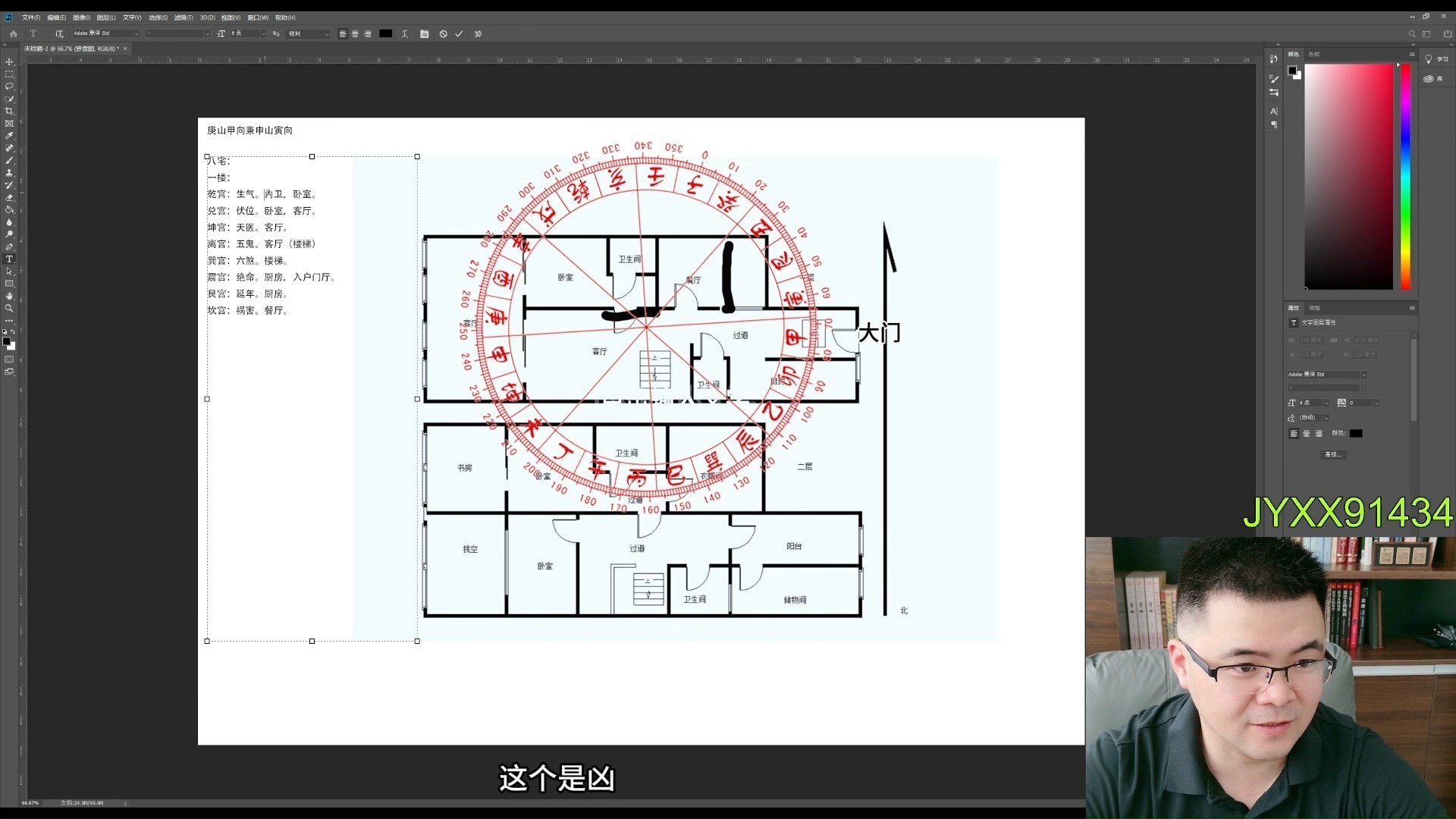
Task: Click the Home icon in options bar
Action: 13,34
